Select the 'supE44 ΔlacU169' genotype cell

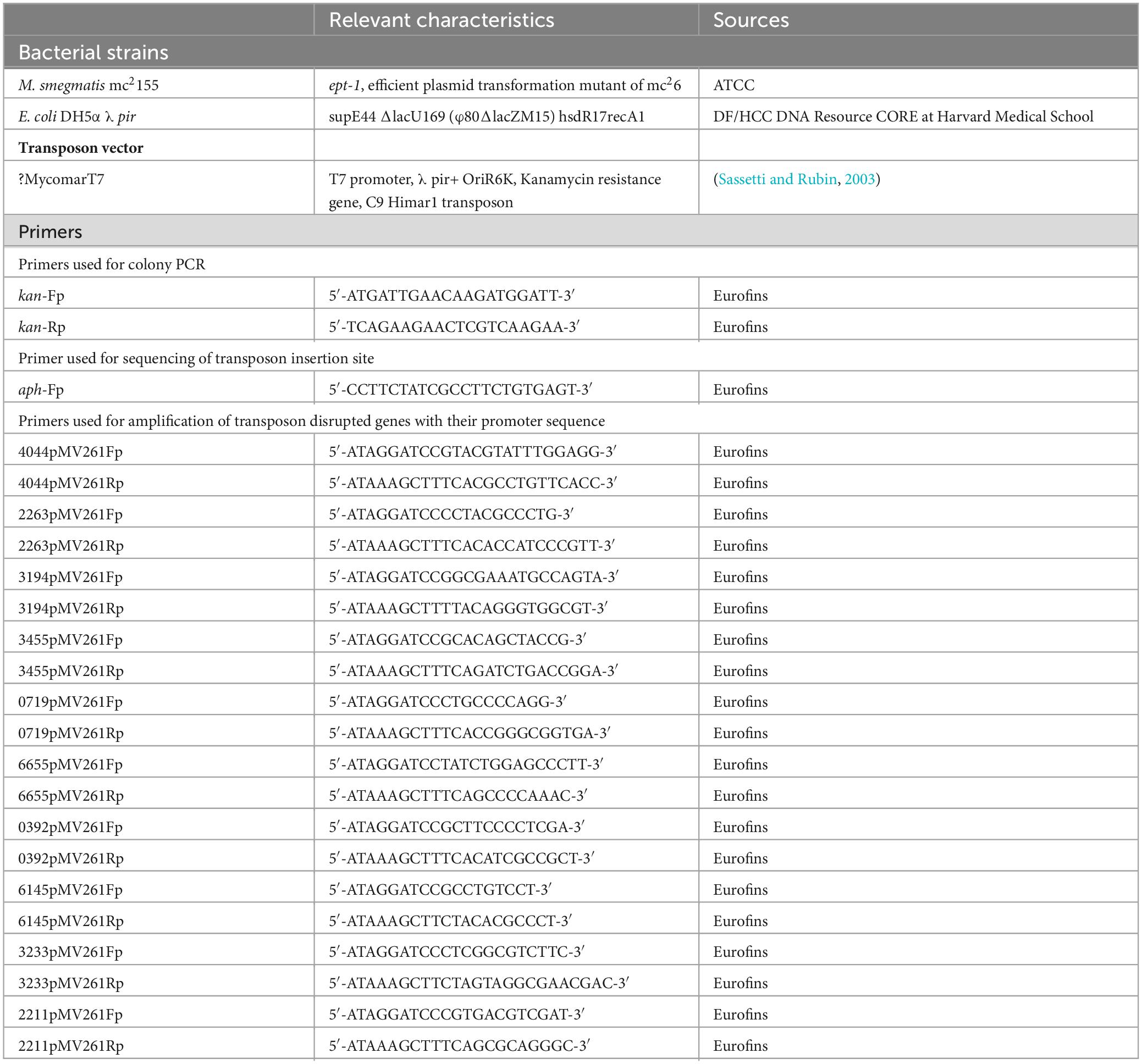point(487,117)
